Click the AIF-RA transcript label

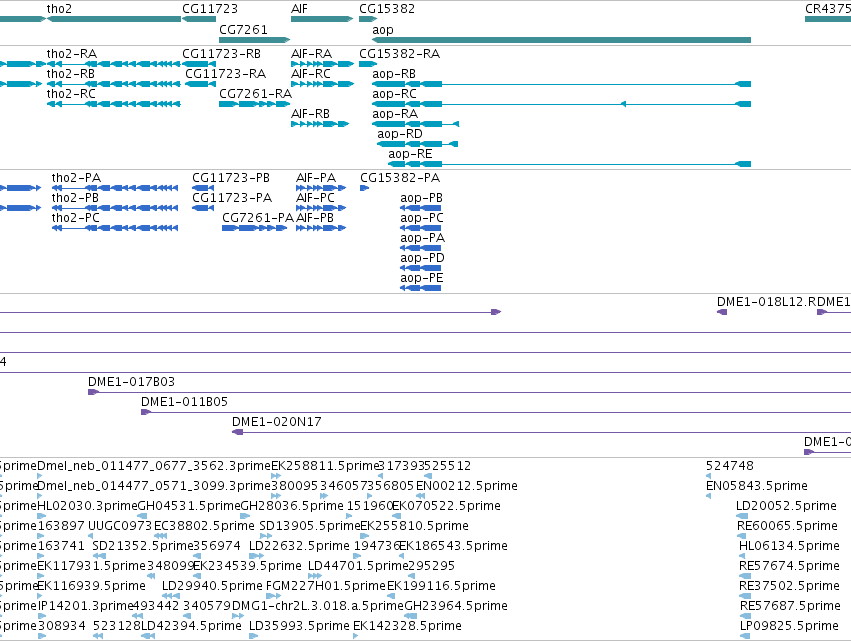[312, 54]
